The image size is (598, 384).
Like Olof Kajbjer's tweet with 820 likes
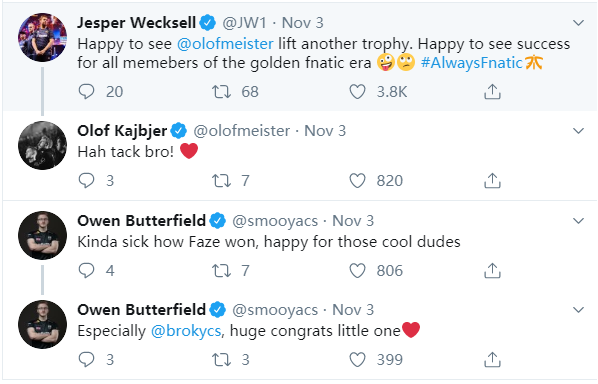point(357,180)
